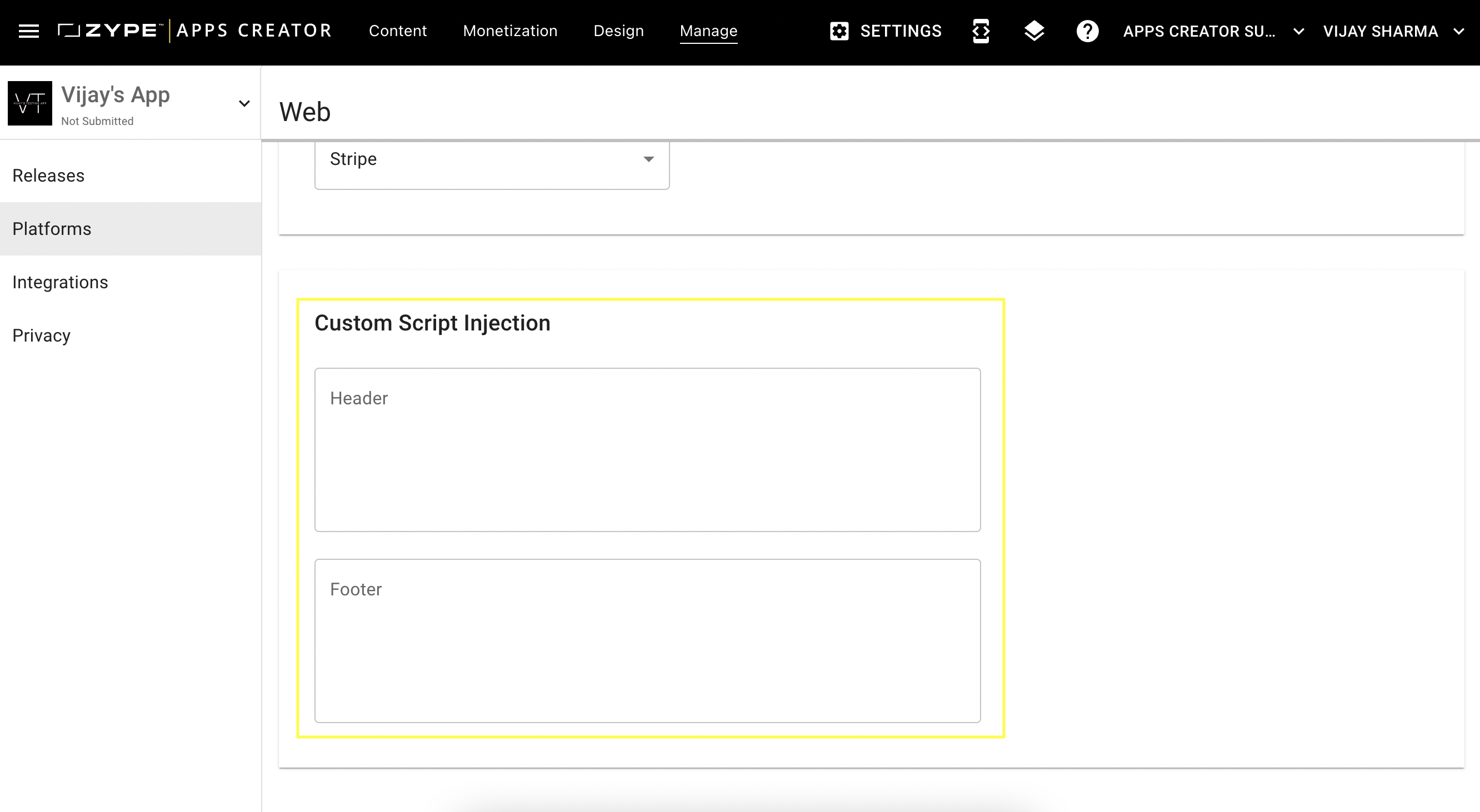Open the help question mark icon
This screenshot has width=1480, height=812.
(x=1087, y=31)
